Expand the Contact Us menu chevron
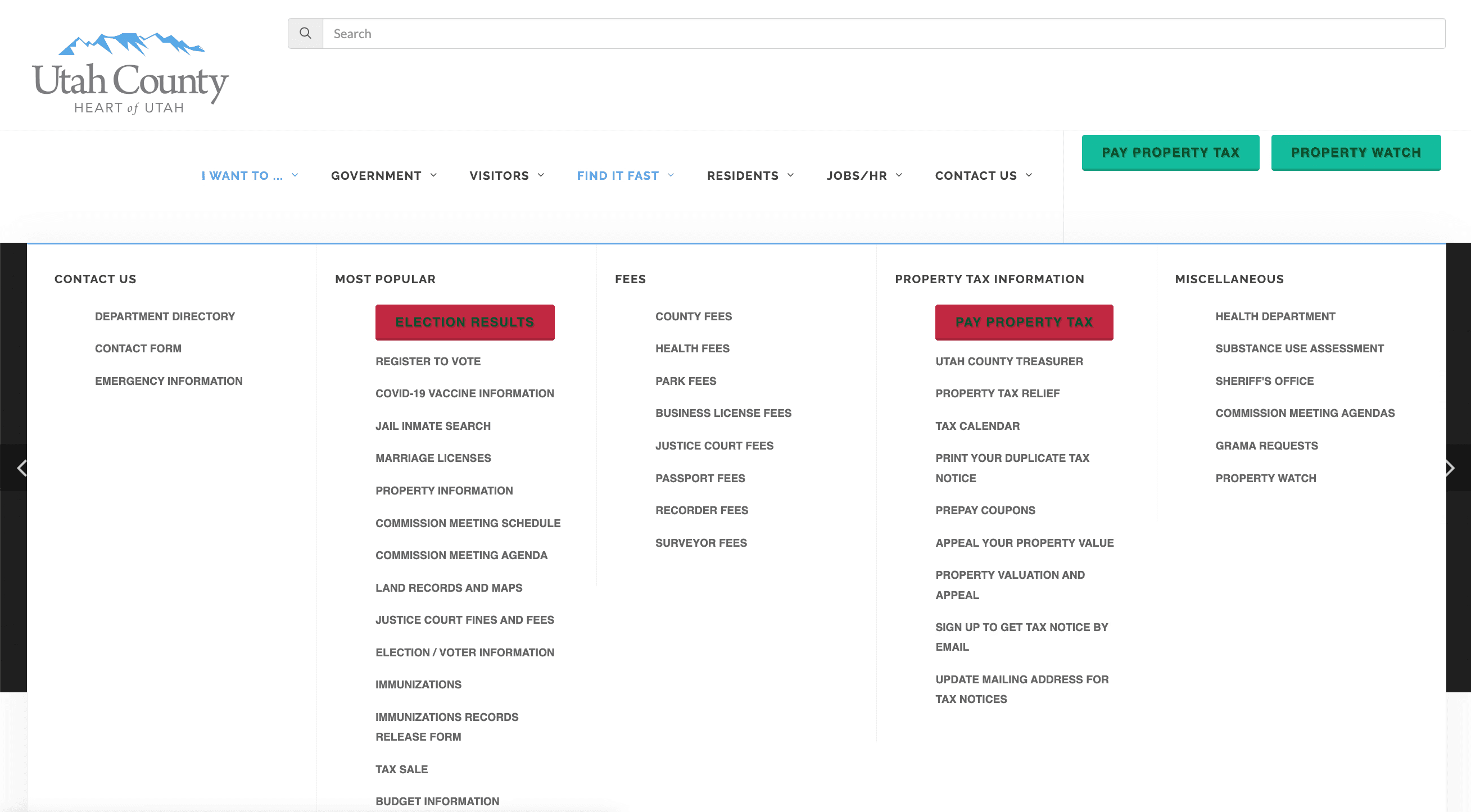The image size is (1471, 812). click(x=1029, y=175)
